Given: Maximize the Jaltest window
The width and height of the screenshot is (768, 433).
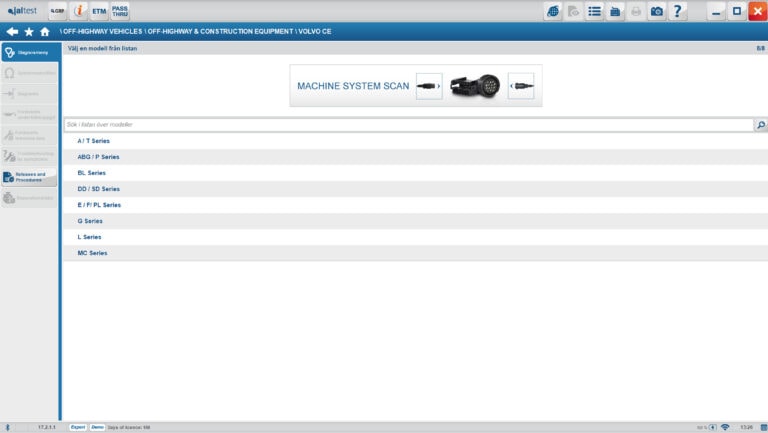Looking at the screenshot, I should (737, 11).
